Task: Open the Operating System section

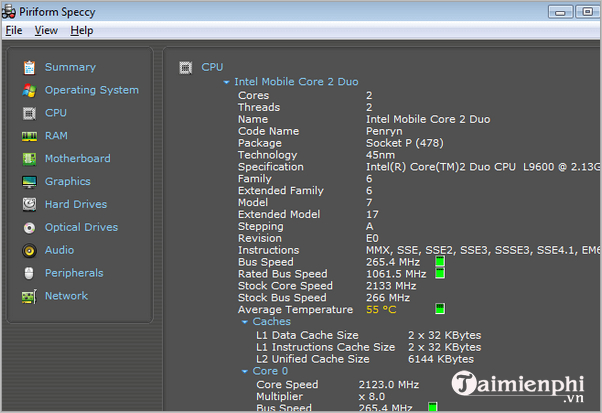Action: 92,90
